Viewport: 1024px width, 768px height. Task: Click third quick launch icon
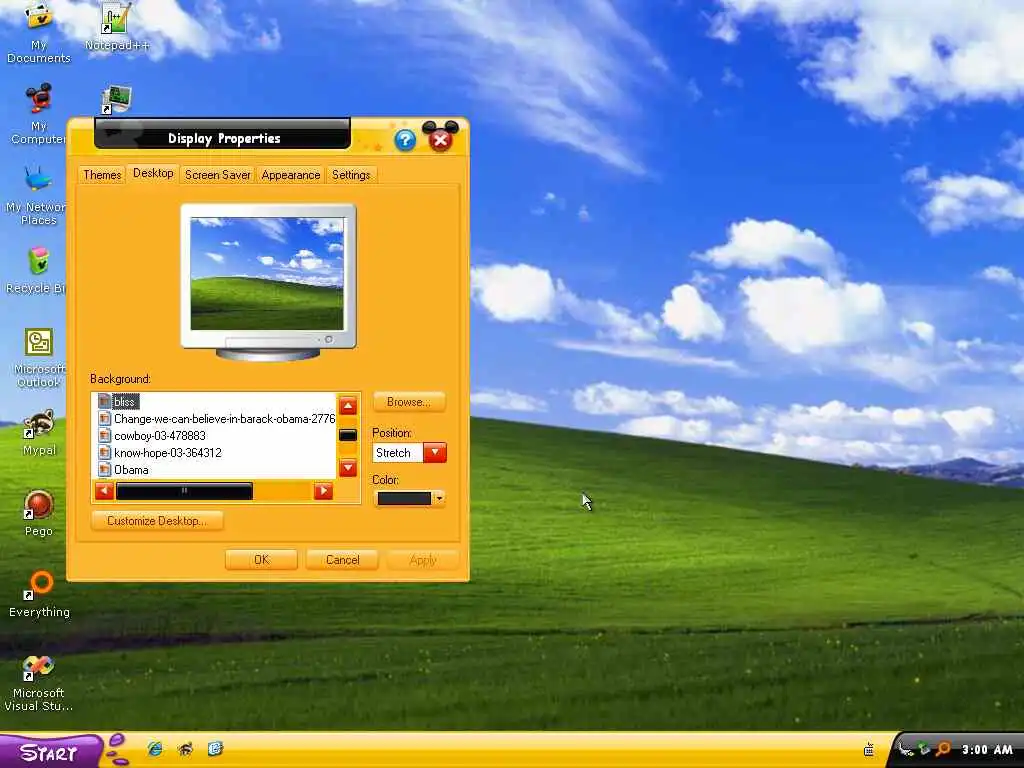(x=216, y=749)
